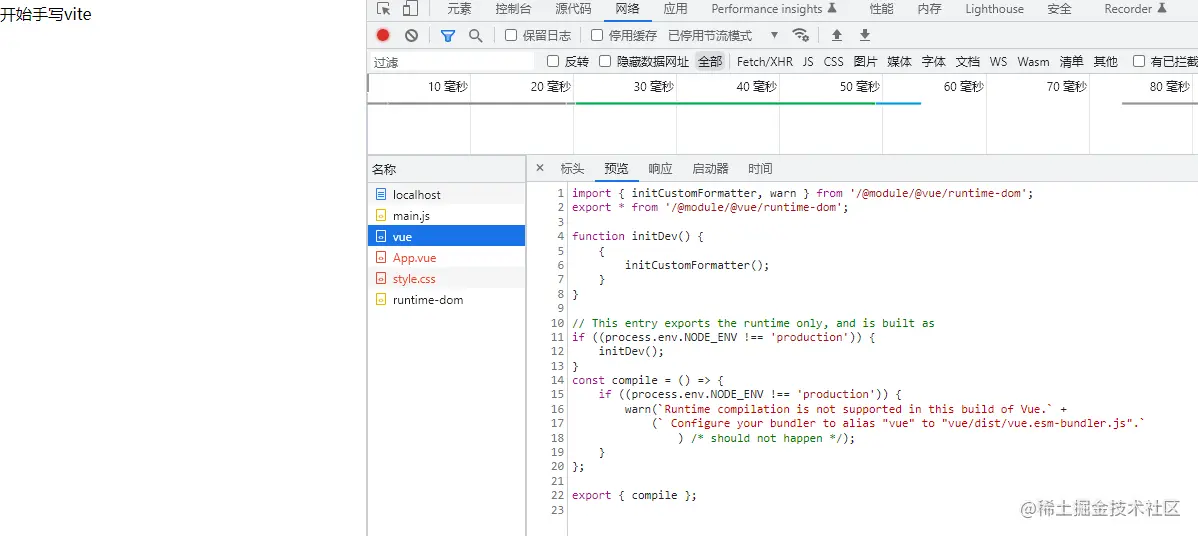This screenshot has height=536, width=1198.
Task: Select the failed style.css request row
Action: point(446,279)
